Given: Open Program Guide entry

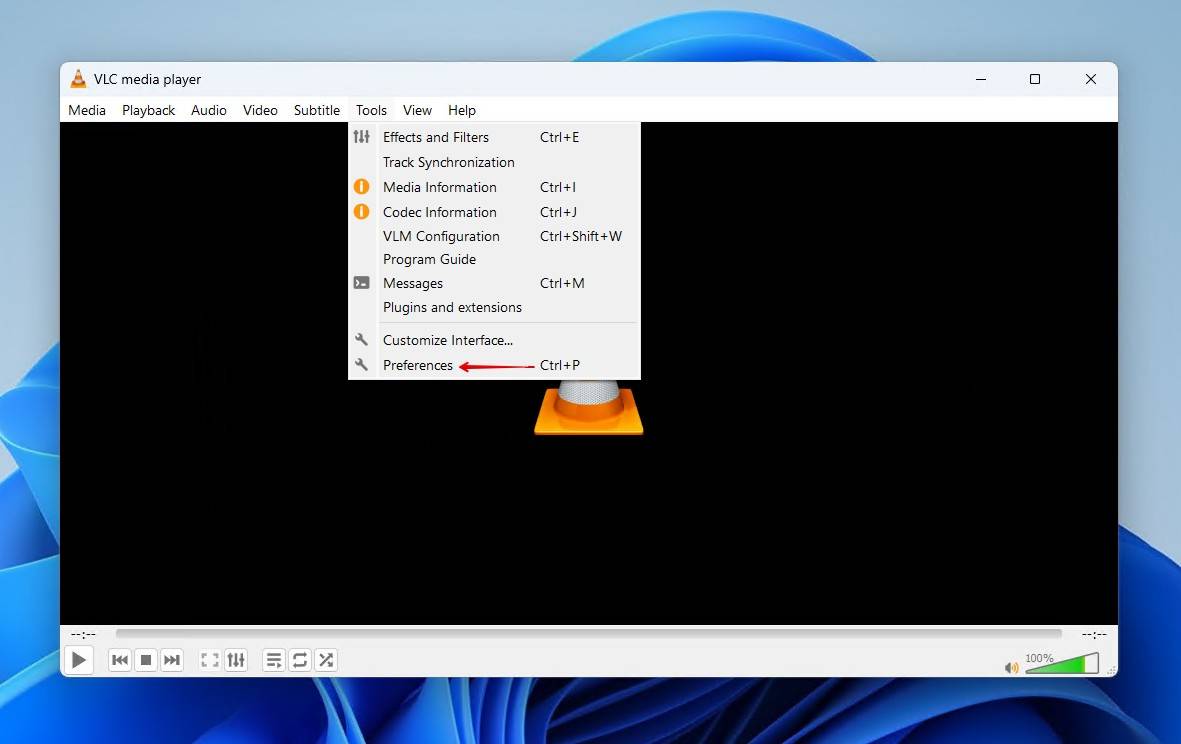Looking at the screenshot, I should coord(494,259).
